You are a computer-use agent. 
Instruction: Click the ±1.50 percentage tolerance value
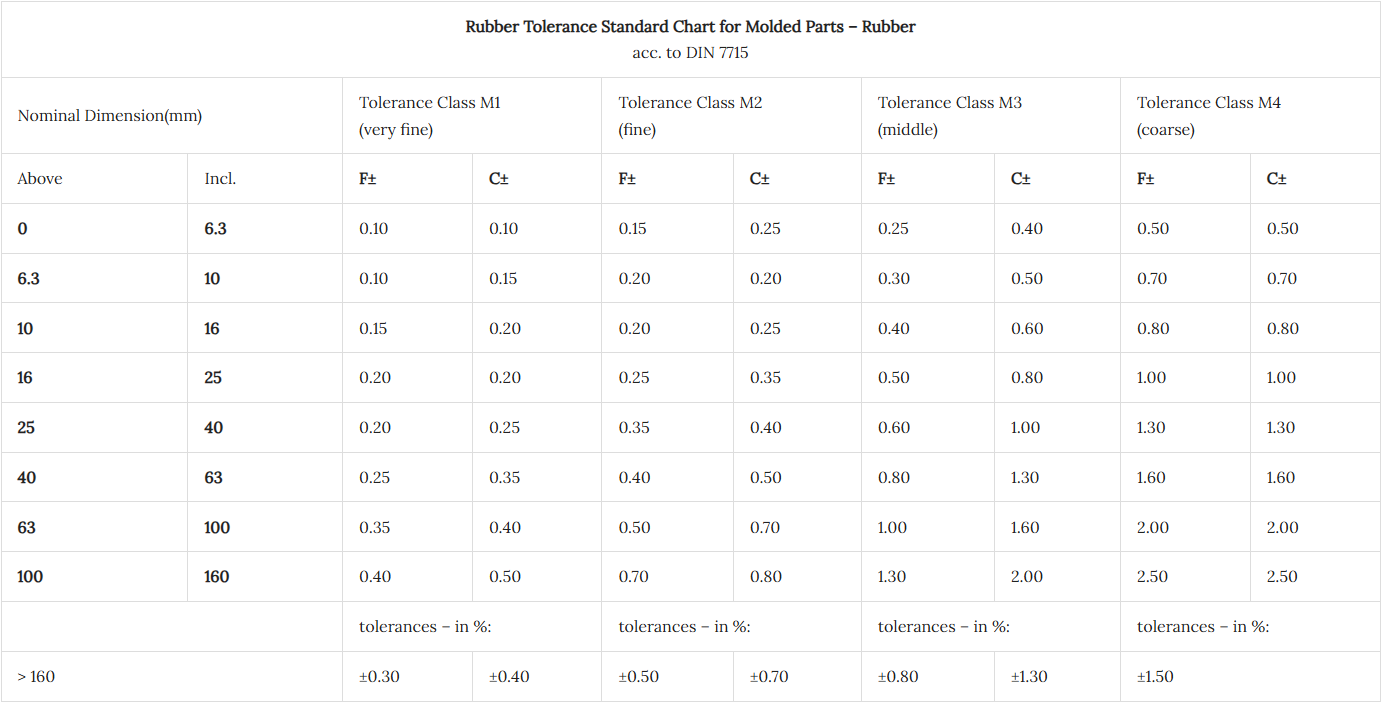pyautogui.click(x=1155, y=677)
